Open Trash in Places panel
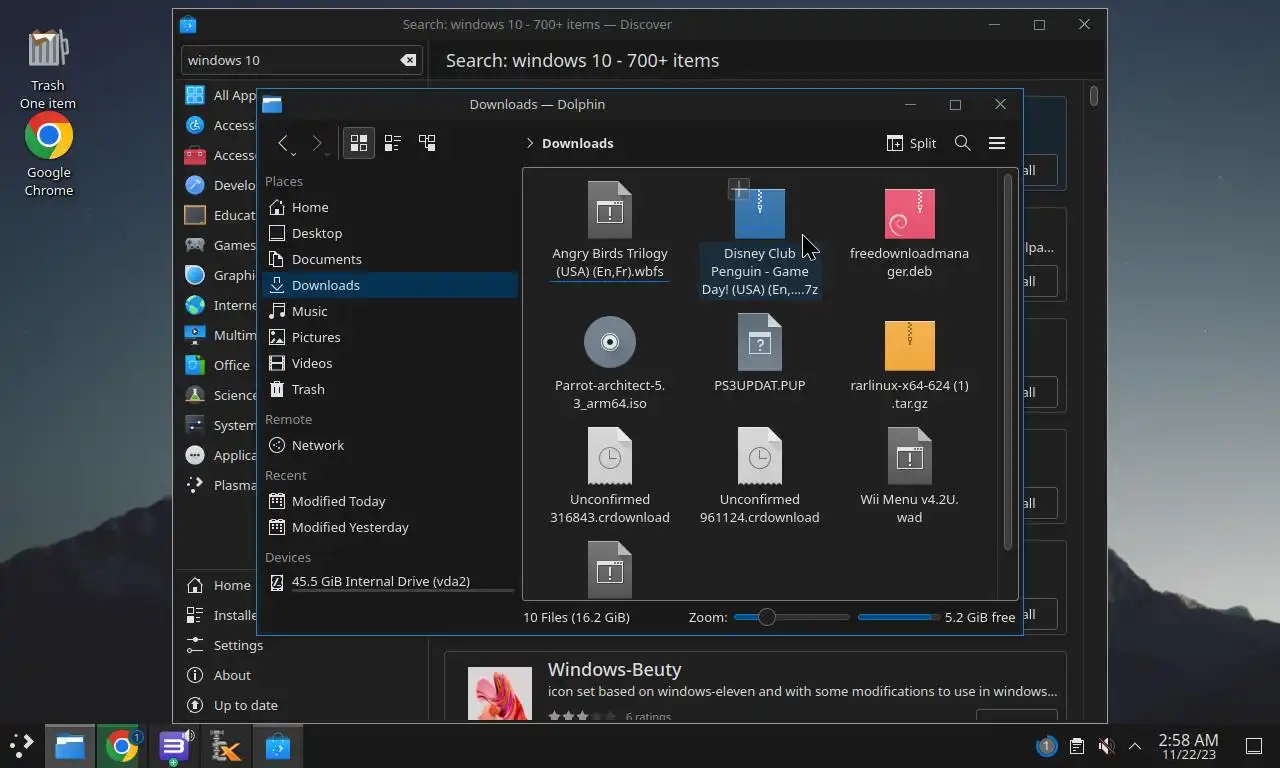 tap(390, 389)
